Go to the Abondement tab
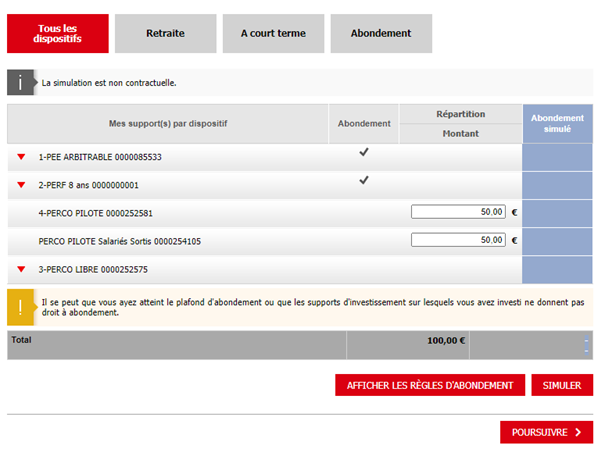 (381, 33)
